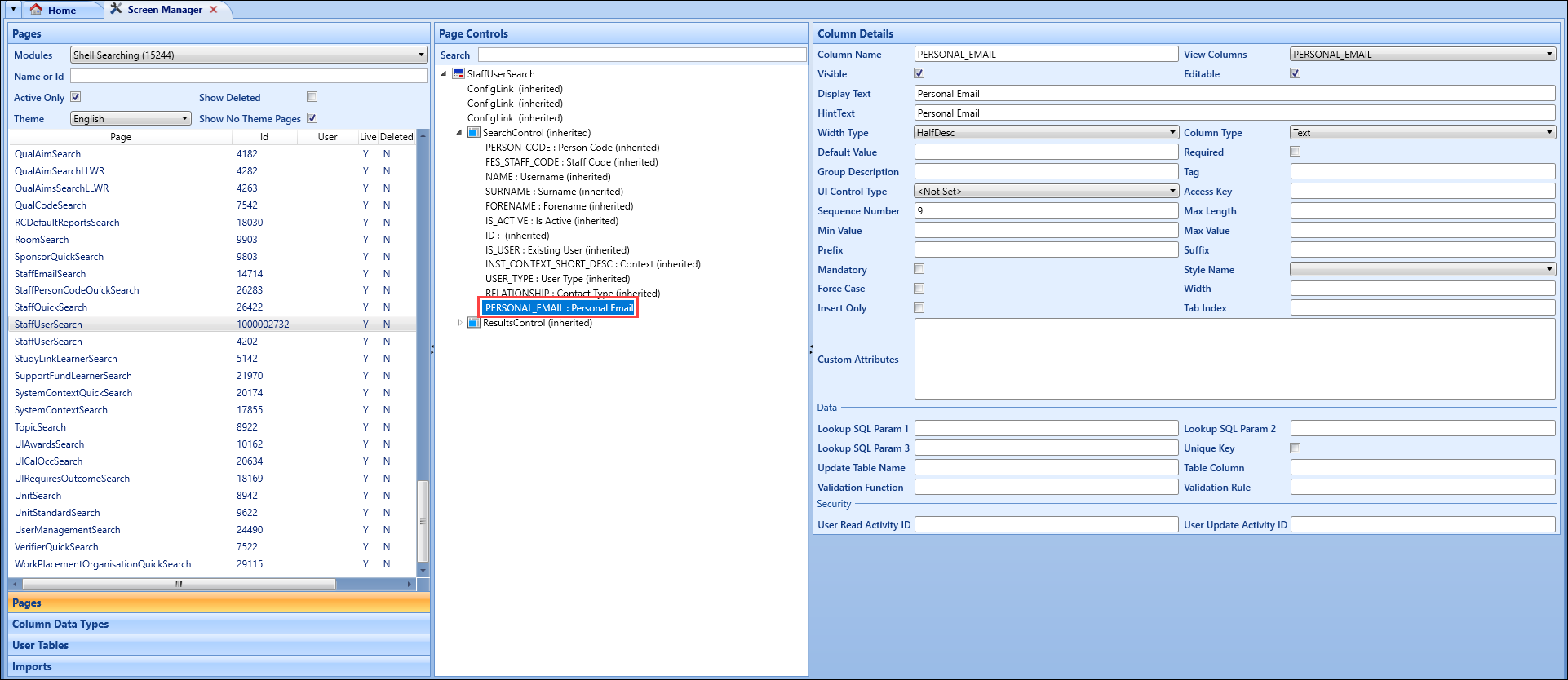Toggle Show No Theme Pages checkbox

[x=312, y=118]
